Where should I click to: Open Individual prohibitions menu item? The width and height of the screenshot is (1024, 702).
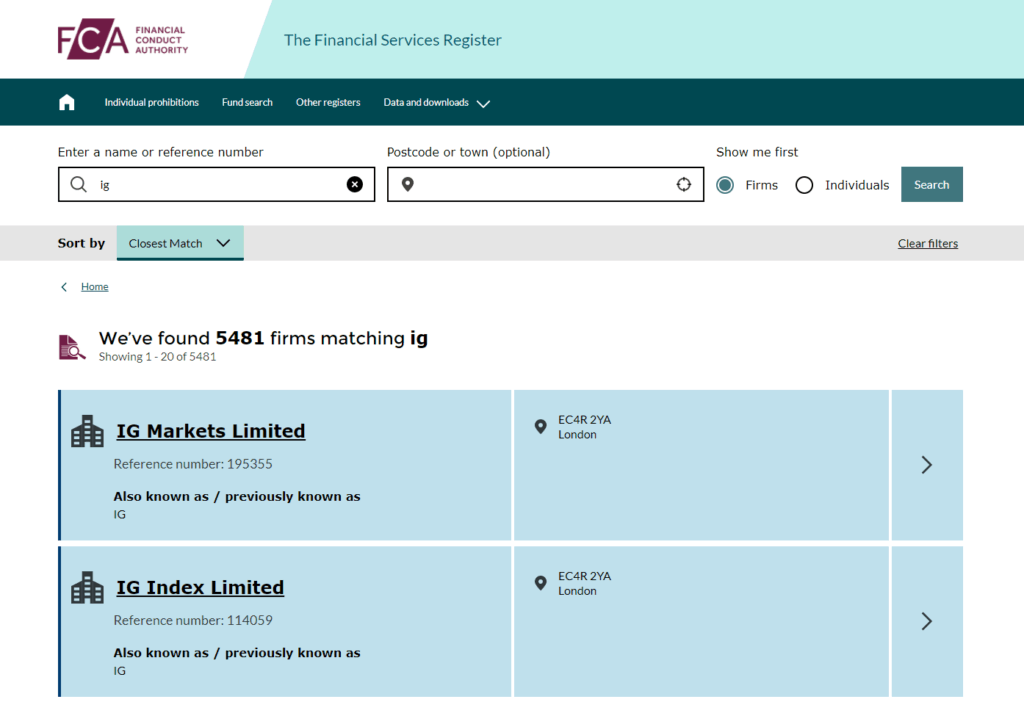[152, 103]
